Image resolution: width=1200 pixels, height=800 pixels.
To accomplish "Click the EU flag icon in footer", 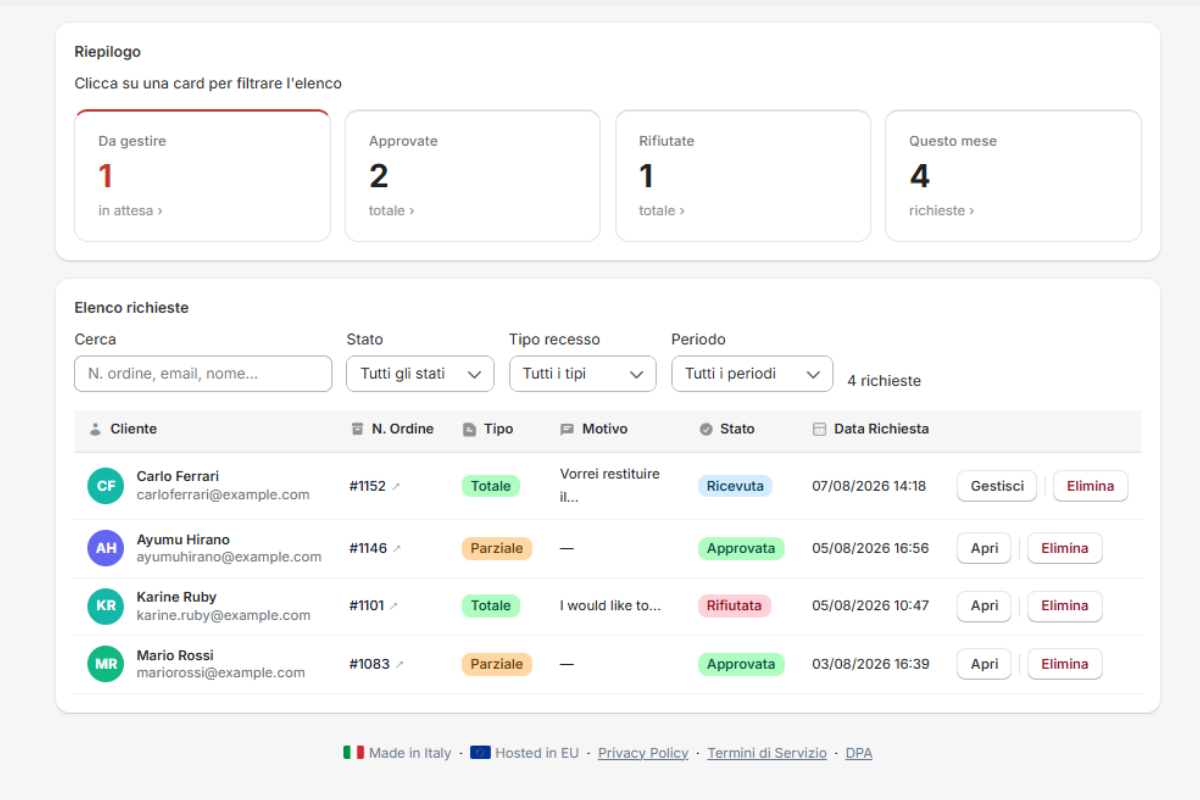I will click(480, 753).
